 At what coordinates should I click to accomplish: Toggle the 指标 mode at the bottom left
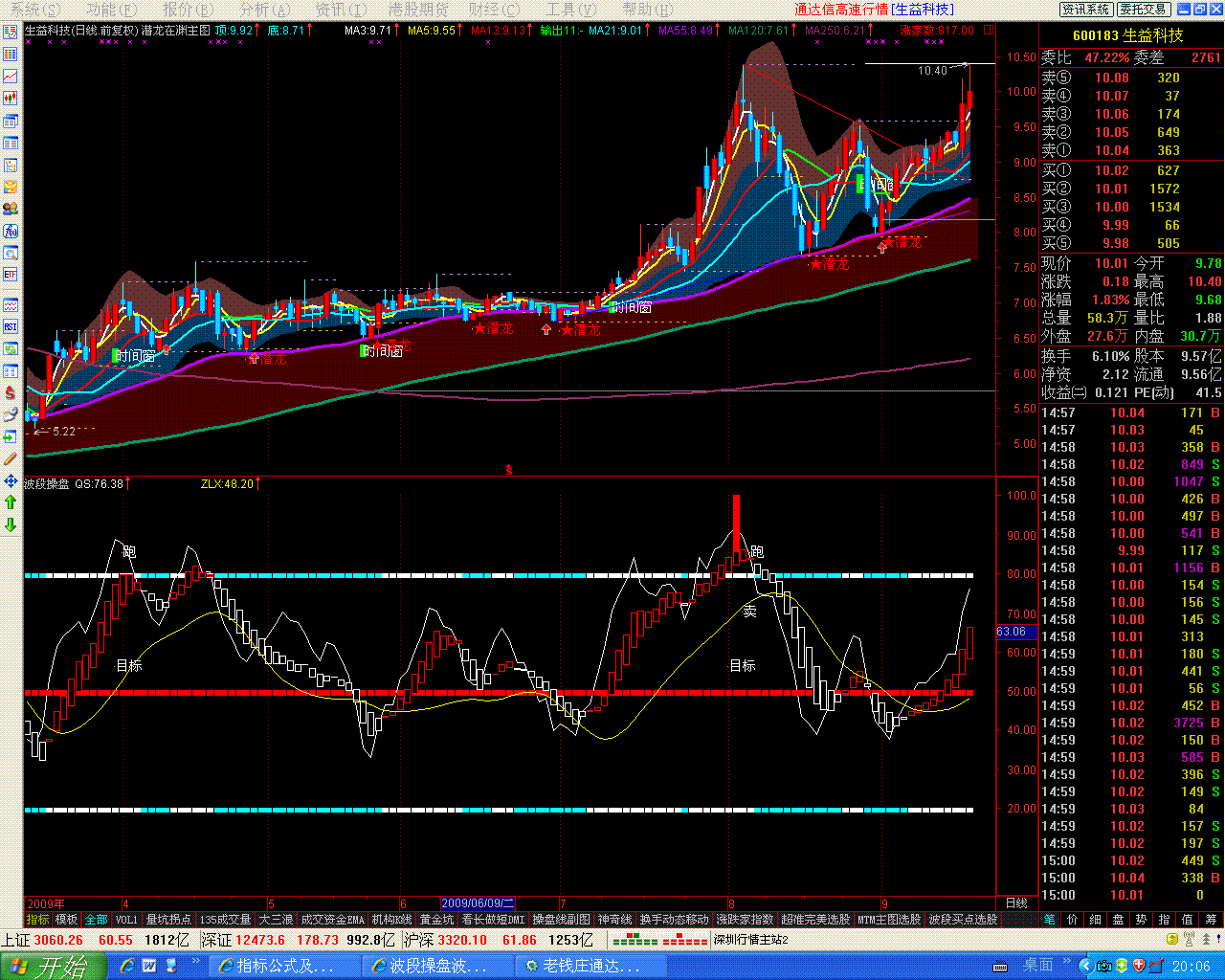tap(37, 920)
